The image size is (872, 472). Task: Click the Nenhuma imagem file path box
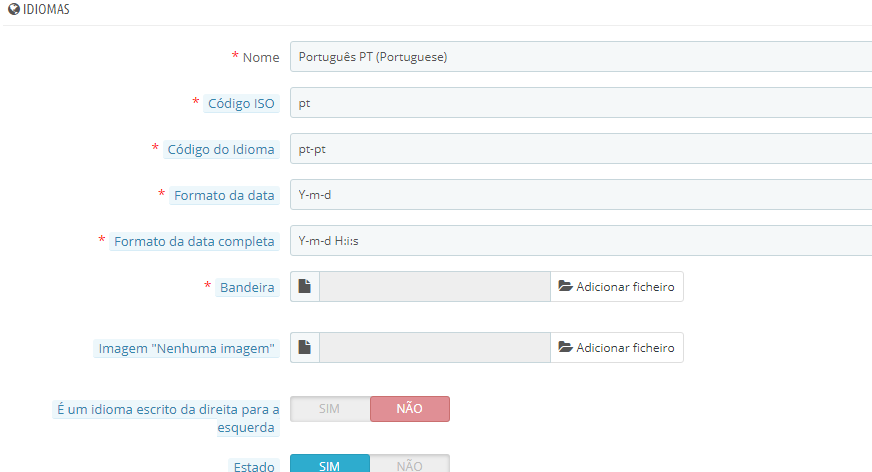point(435,347)
